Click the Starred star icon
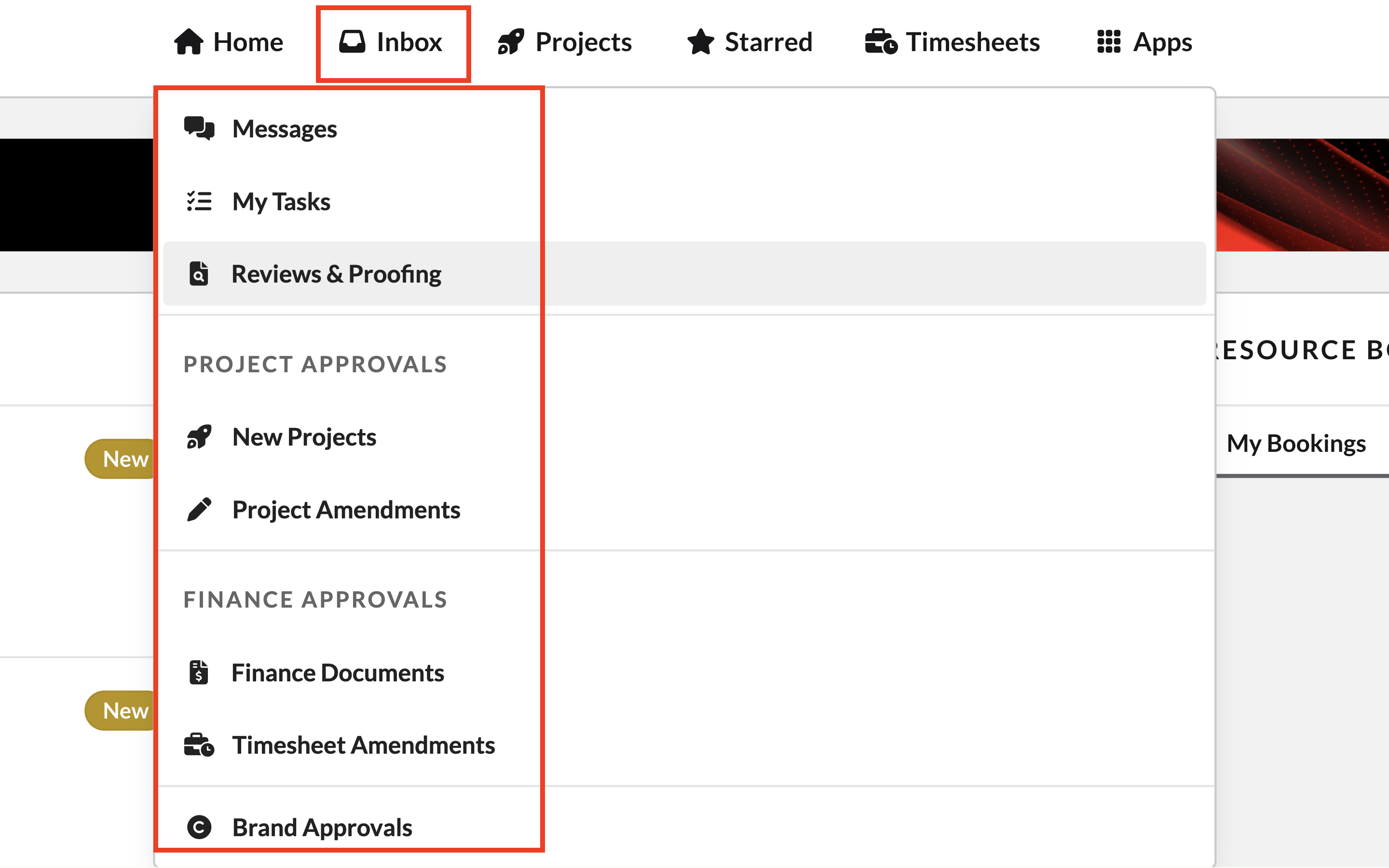The width and height of the screenshot is (1389, 868). point(700,42)
